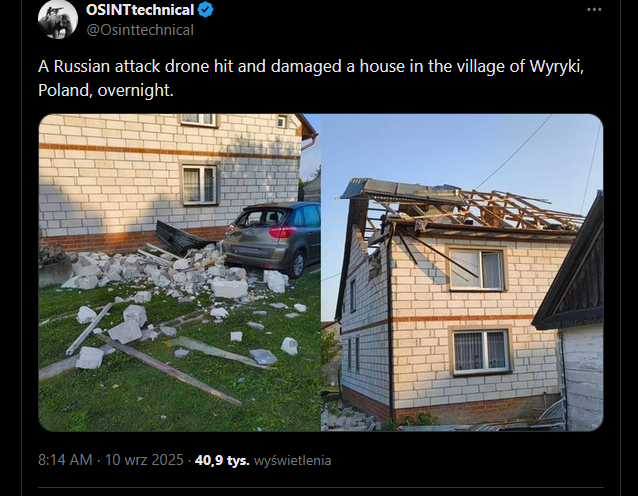The height and width of the screenshot is (496, 638).
Task: Click the 40,9 tys. views count
Action: (x=222, y=460)
